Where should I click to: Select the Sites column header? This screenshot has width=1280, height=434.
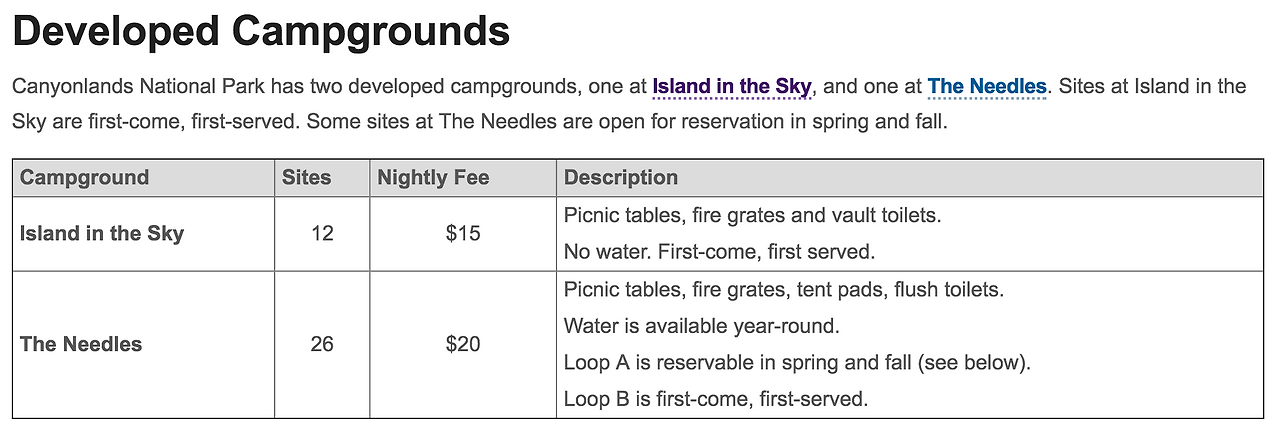pyautogui.click(x=306, y=178)
